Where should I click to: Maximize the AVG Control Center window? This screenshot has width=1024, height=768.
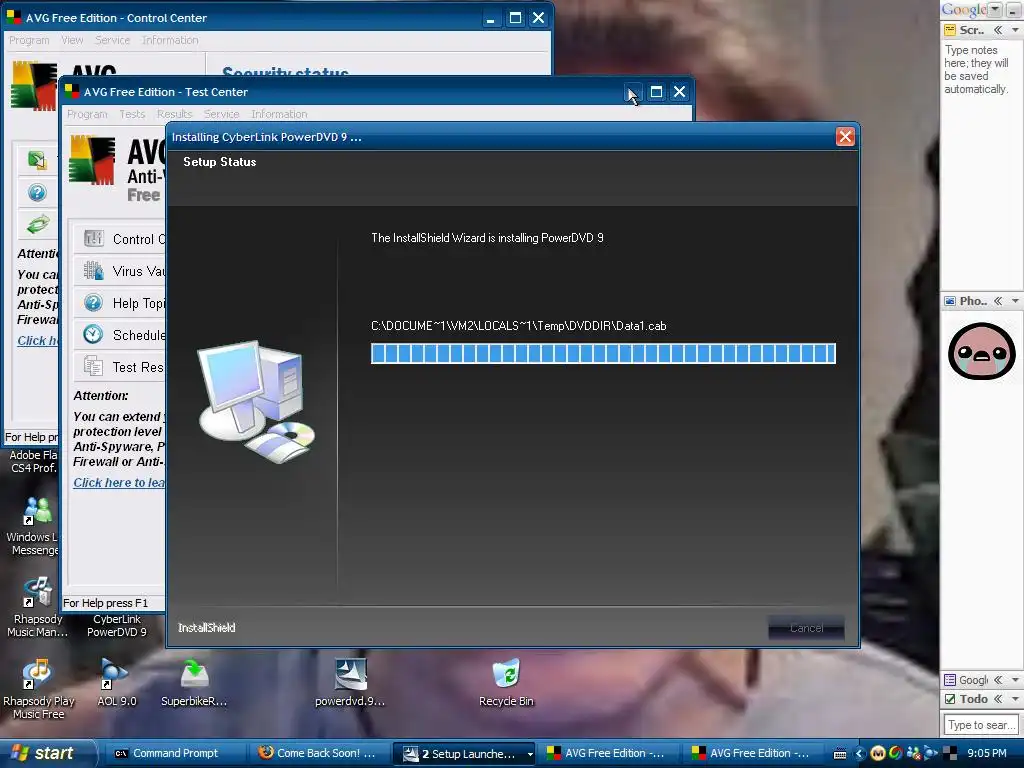click(x=515, y=18)
